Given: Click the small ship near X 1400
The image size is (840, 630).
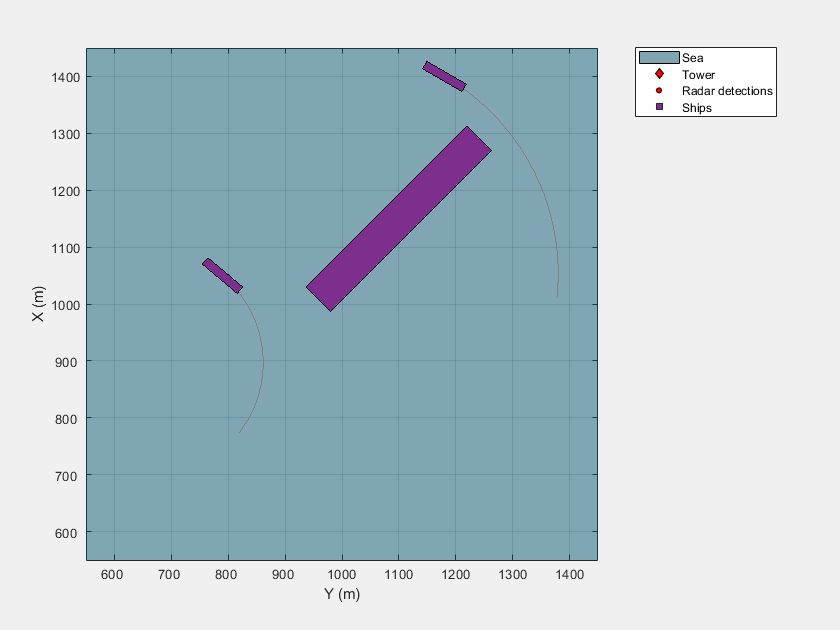Looking at the screenshot, I should [x=444, y=76].
